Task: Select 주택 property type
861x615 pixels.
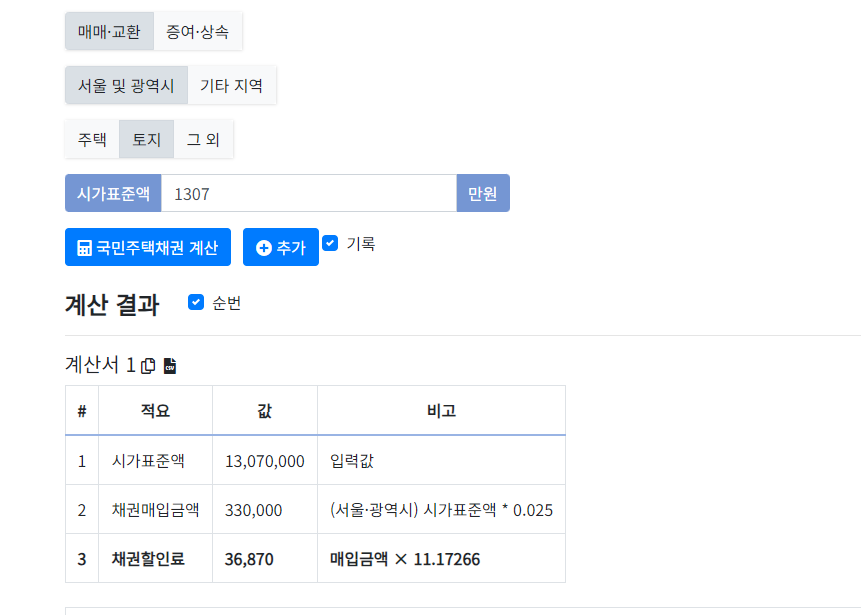Action: (92, 139)
